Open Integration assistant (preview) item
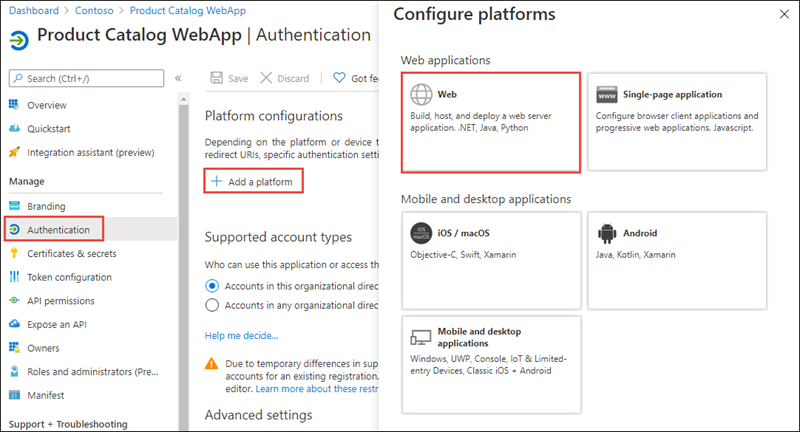Screen dimensions: 800x432 90,152
